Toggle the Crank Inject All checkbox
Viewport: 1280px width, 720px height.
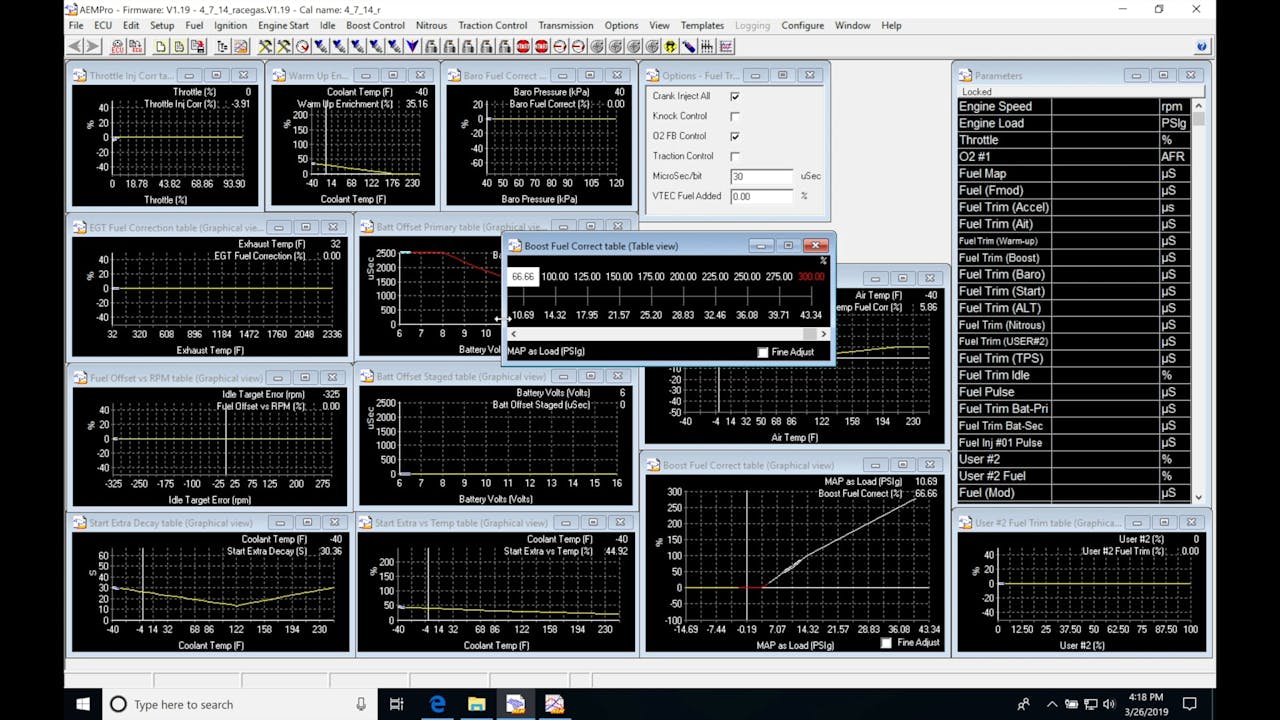pos(735,96)
